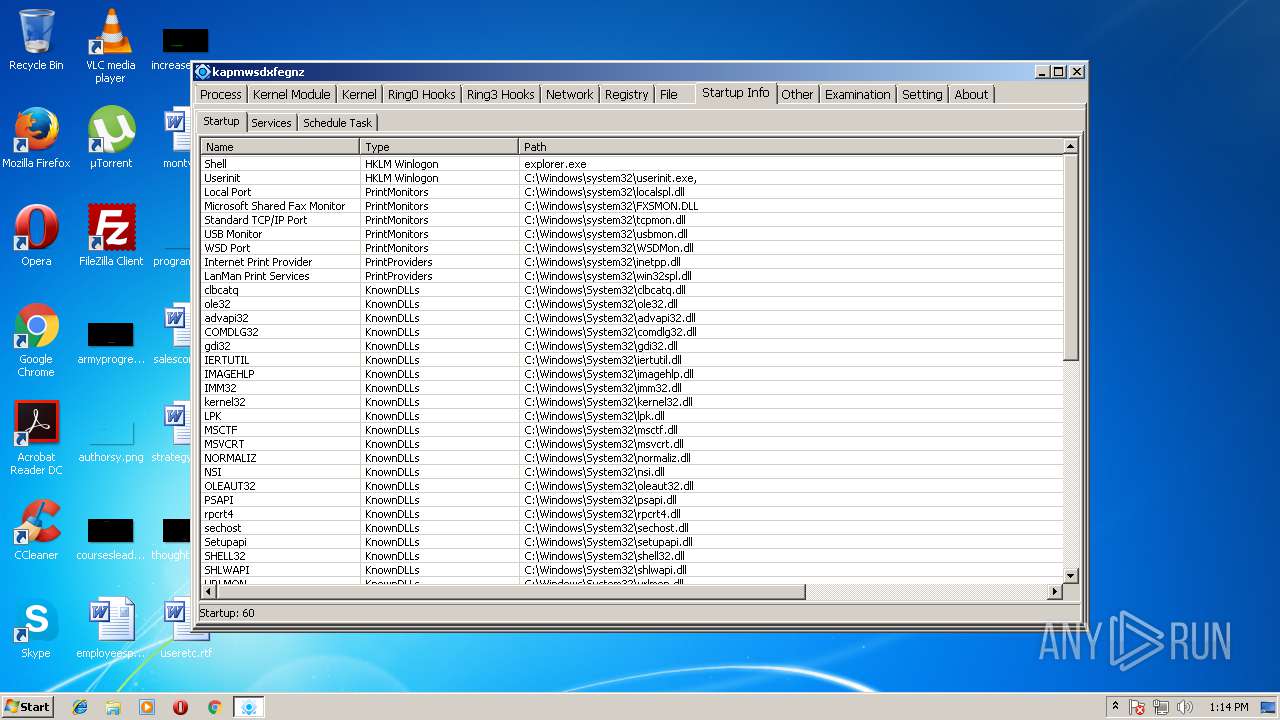Viewport: 1280px width, 720px height.
Task: Launch CCleaner desktop shortcut
Action: point(36,530)
